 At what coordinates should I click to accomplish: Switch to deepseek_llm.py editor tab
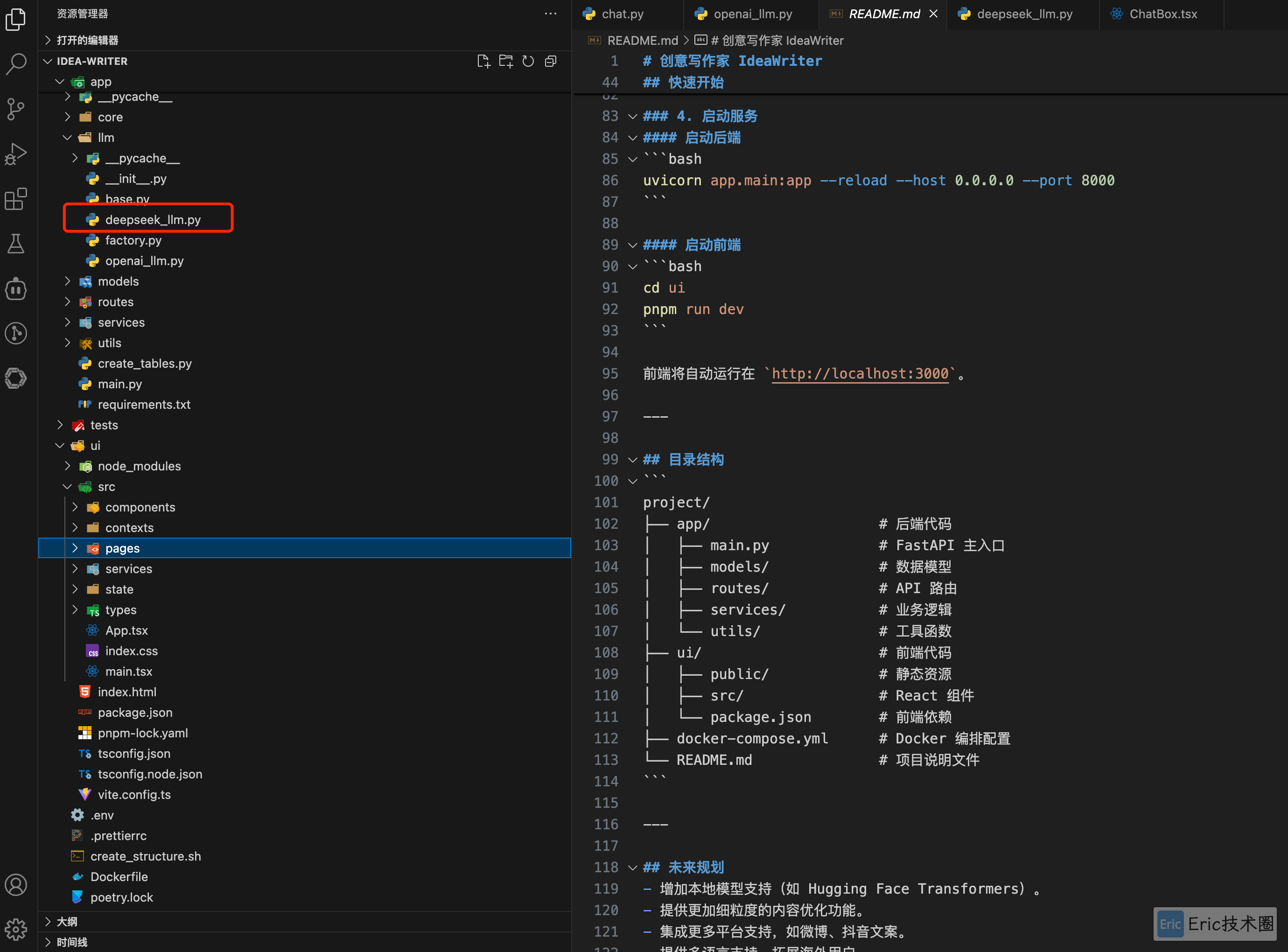pyautogui.click(x=1024, y=14)
